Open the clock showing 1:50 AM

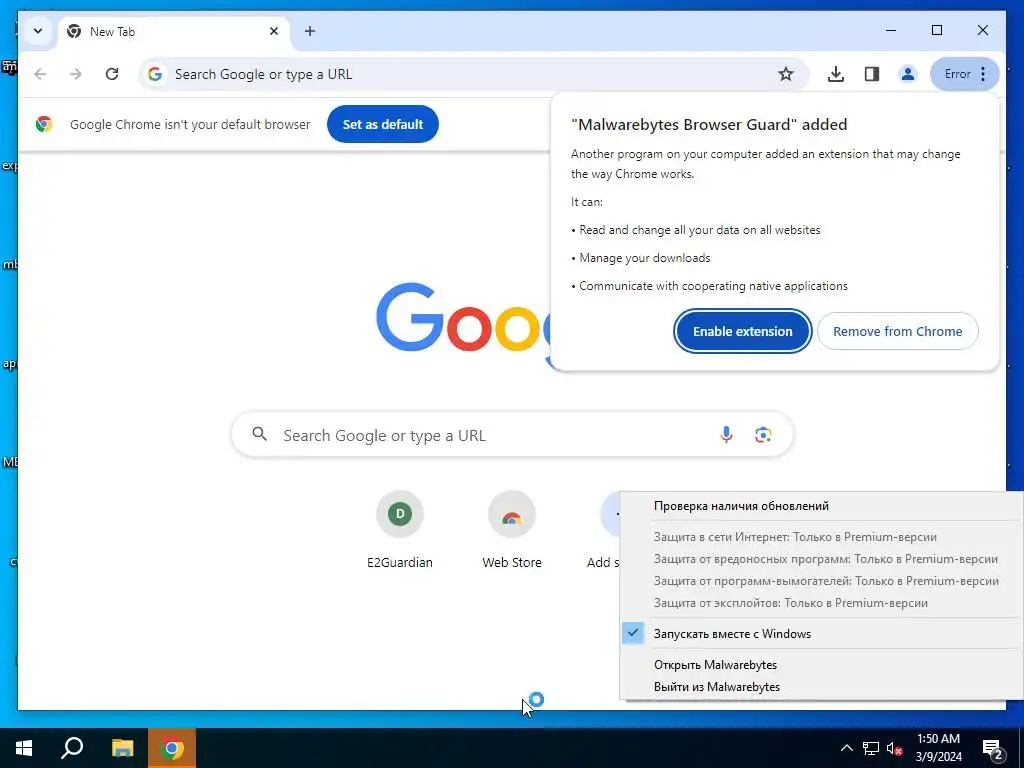click(x=938, y=748)
